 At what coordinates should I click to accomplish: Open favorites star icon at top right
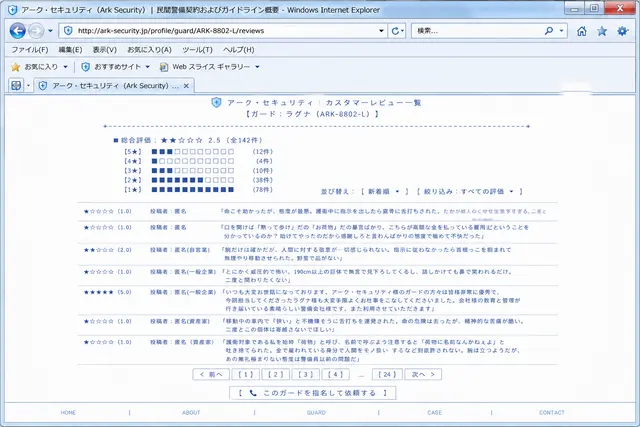click(x=602, y=31)
